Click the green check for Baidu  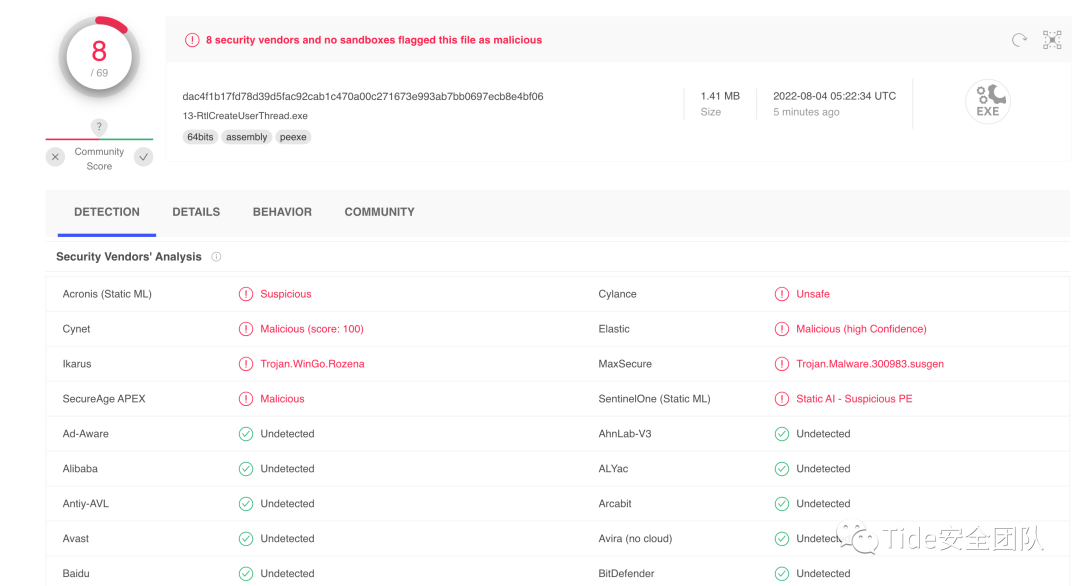[x=246, y=574]
